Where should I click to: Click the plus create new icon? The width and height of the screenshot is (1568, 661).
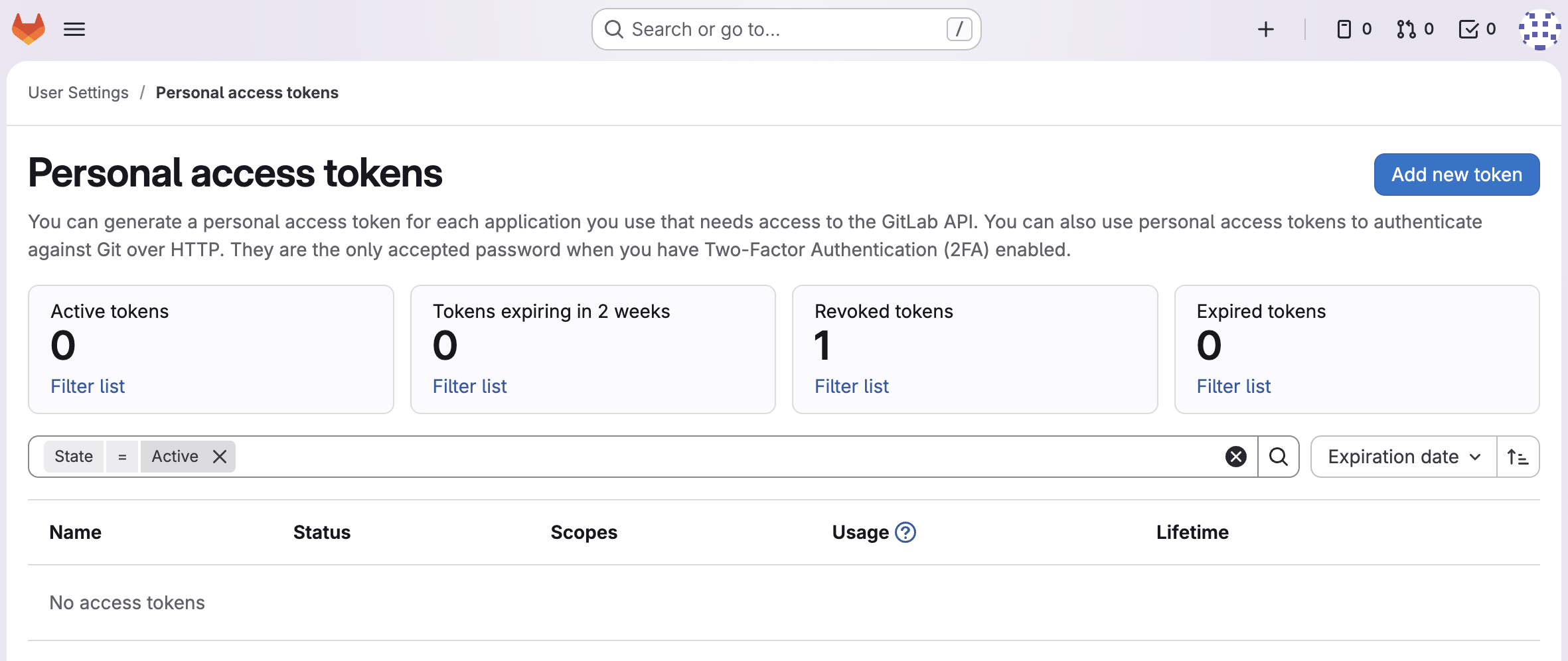1265,29
